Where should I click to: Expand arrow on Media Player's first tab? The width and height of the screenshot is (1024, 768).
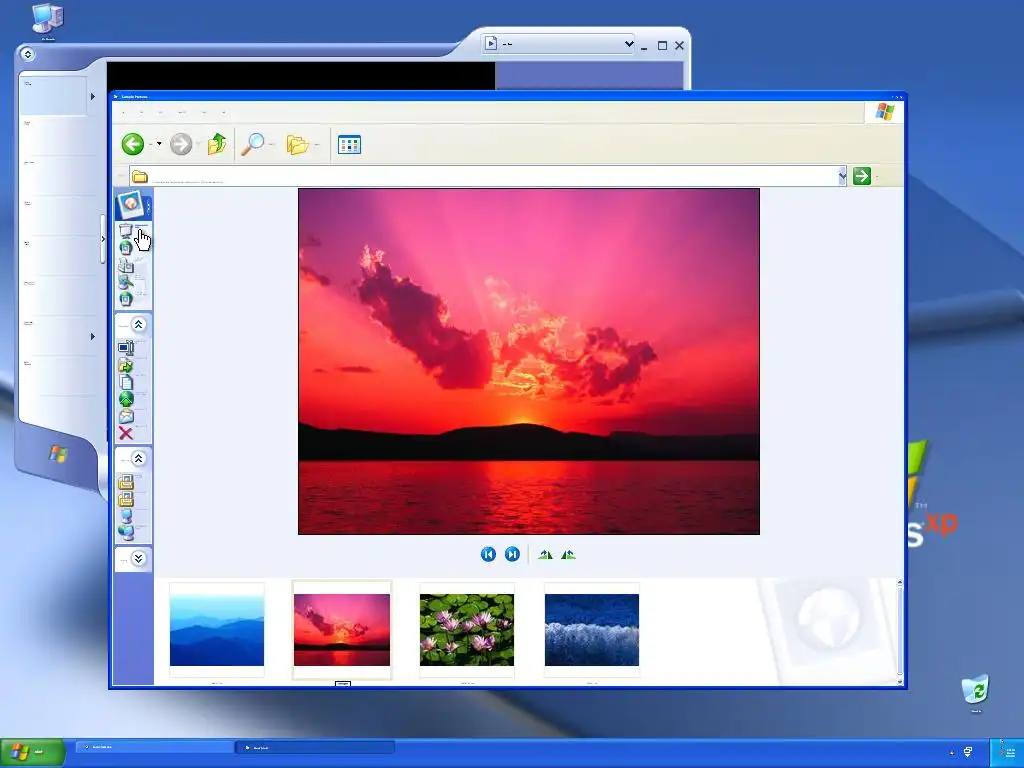[93, 97]
